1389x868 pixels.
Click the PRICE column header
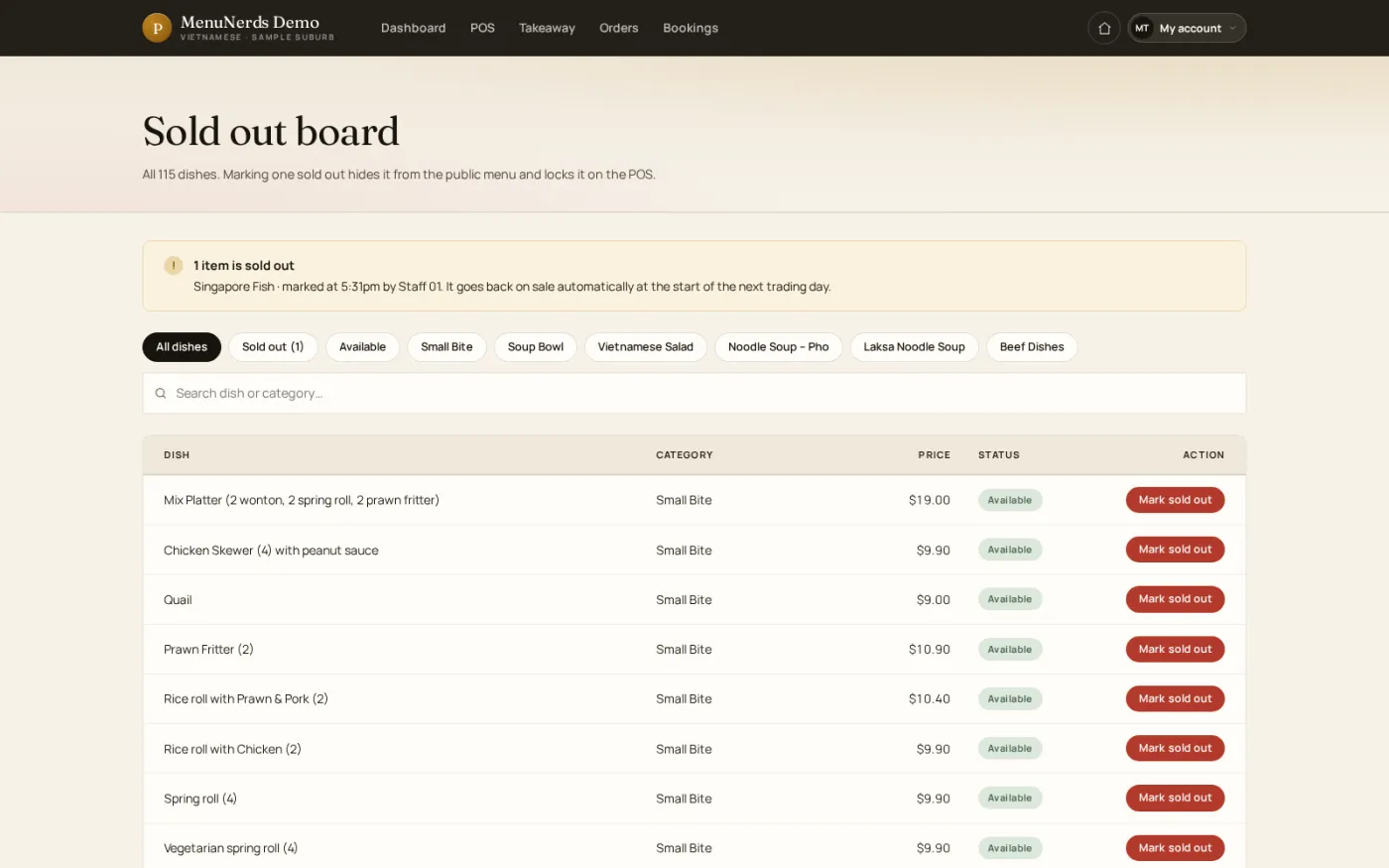pyautogui.click(x=934, y=455)
